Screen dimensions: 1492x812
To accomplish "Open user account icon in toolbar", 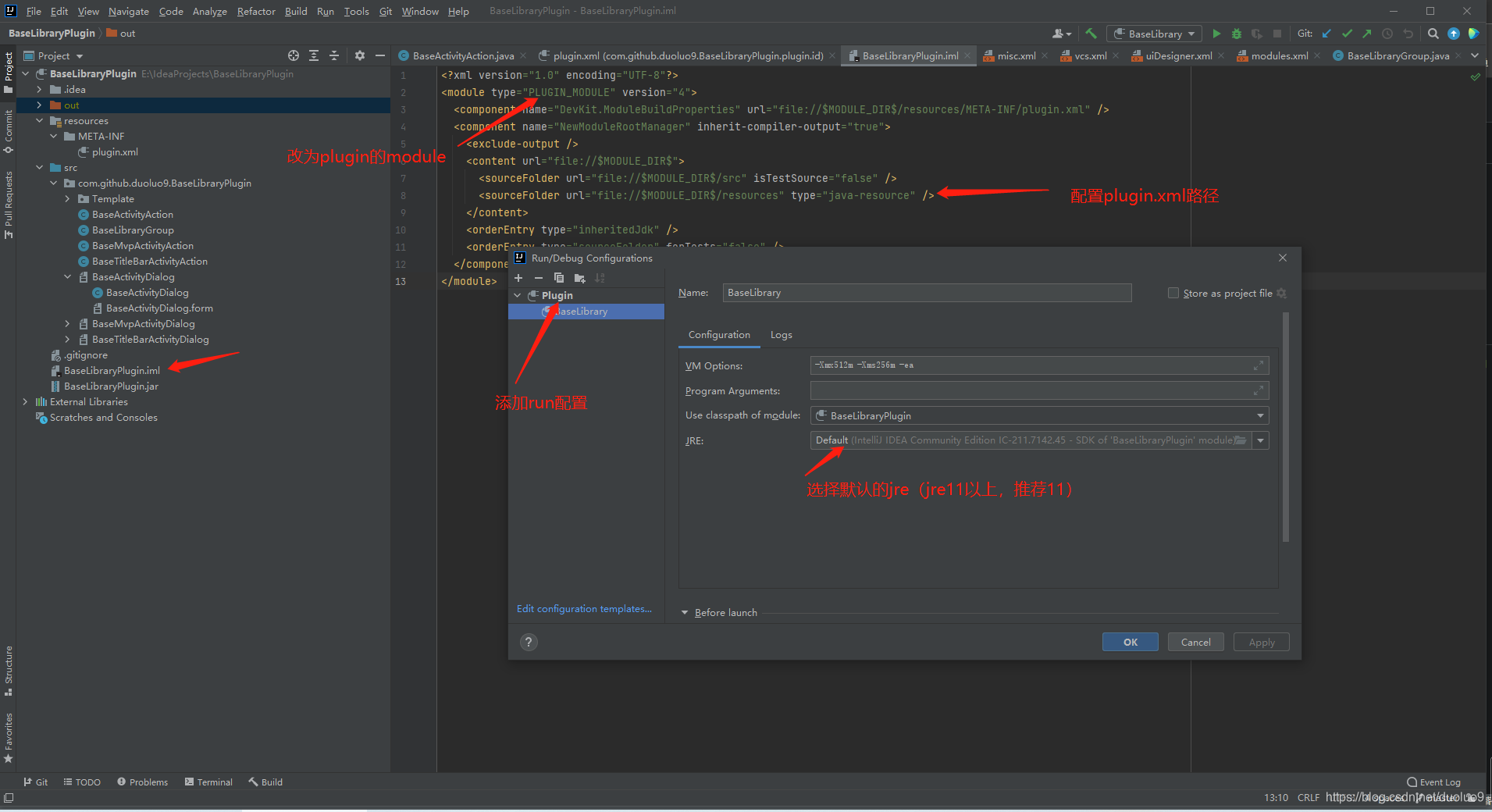I will (x=1061, y=34).
